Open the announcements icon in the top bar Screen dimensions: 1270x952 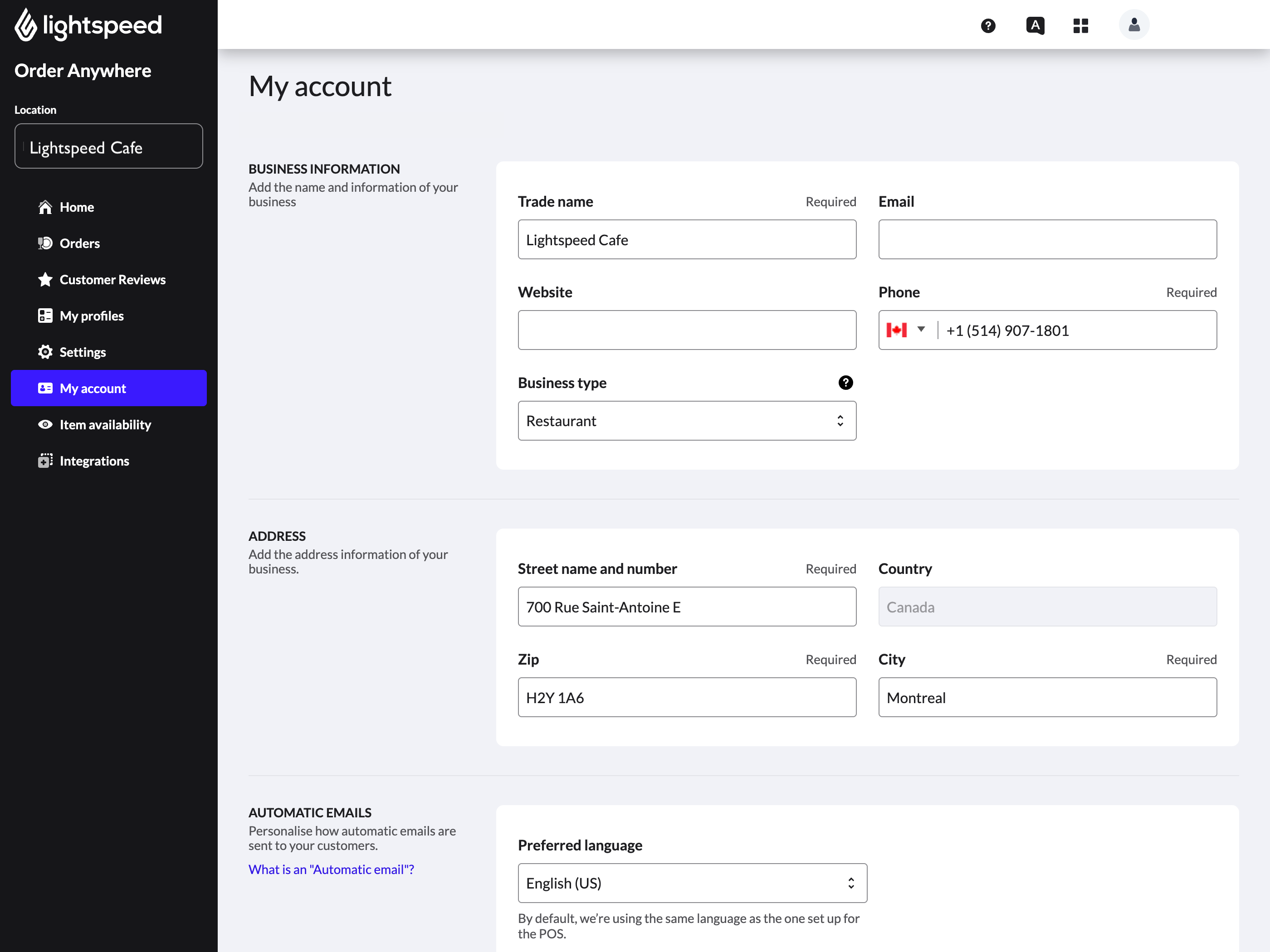[1034, 25]
